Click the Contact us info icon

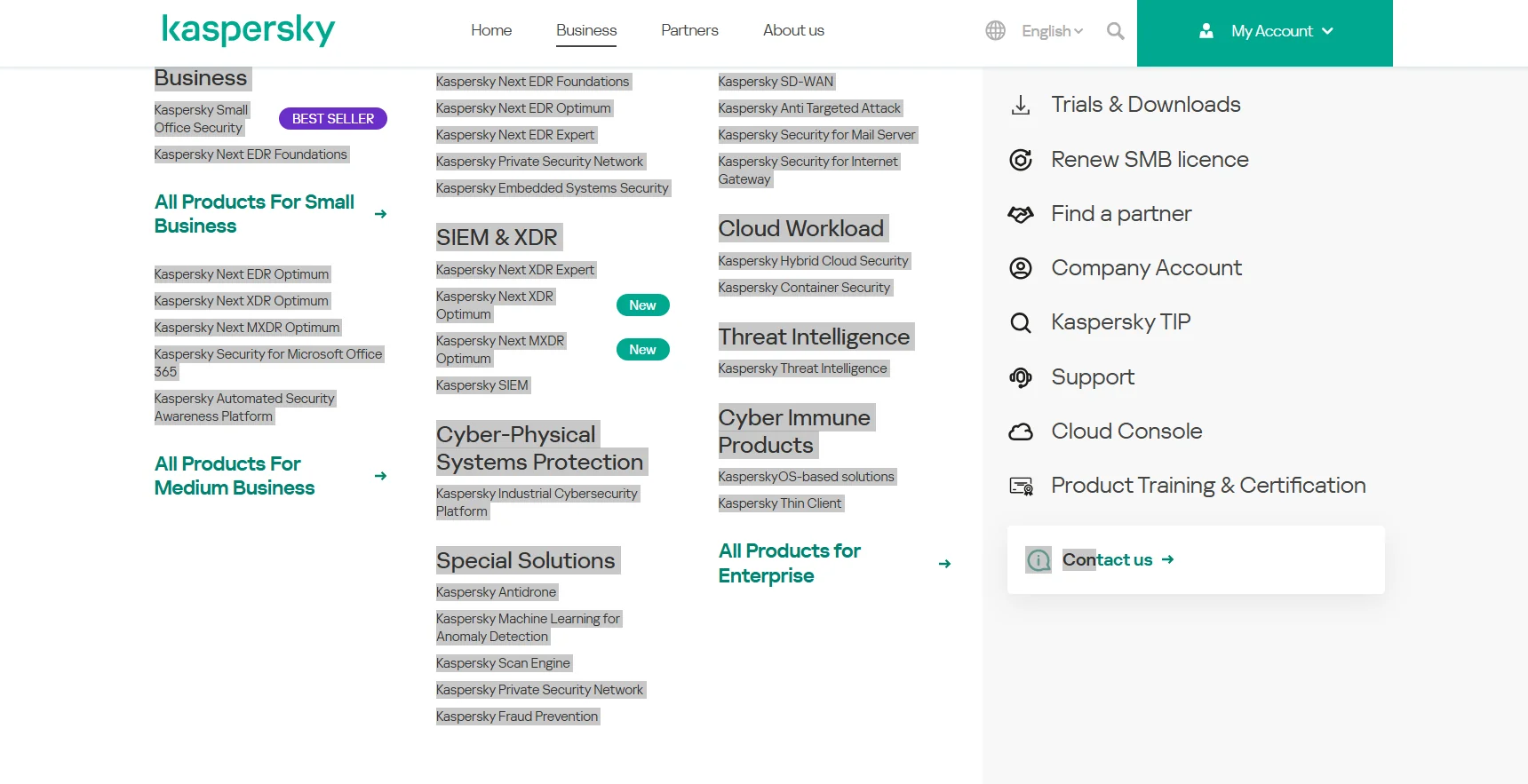pos(1039,559)
